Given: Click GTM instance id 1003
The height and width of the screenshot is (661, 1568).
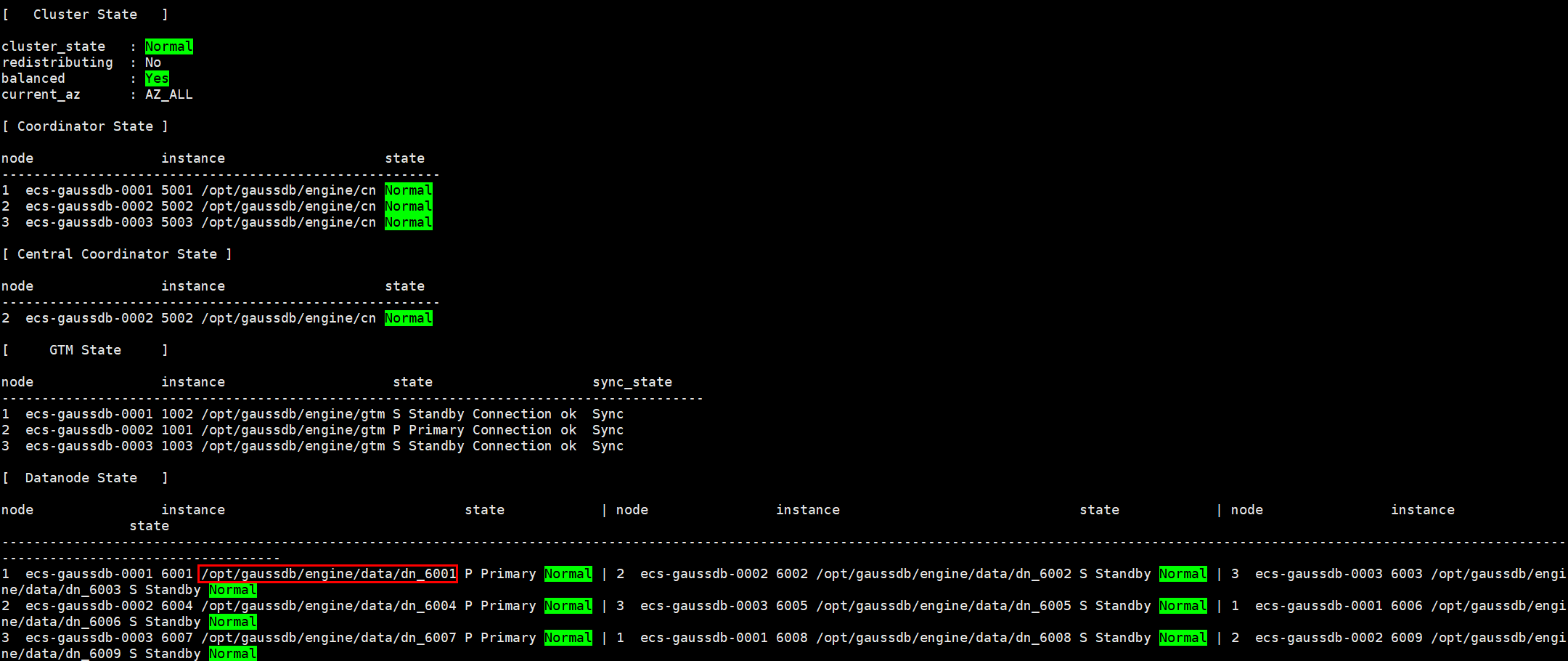Looking at the screenshot, I should [177, 446].
